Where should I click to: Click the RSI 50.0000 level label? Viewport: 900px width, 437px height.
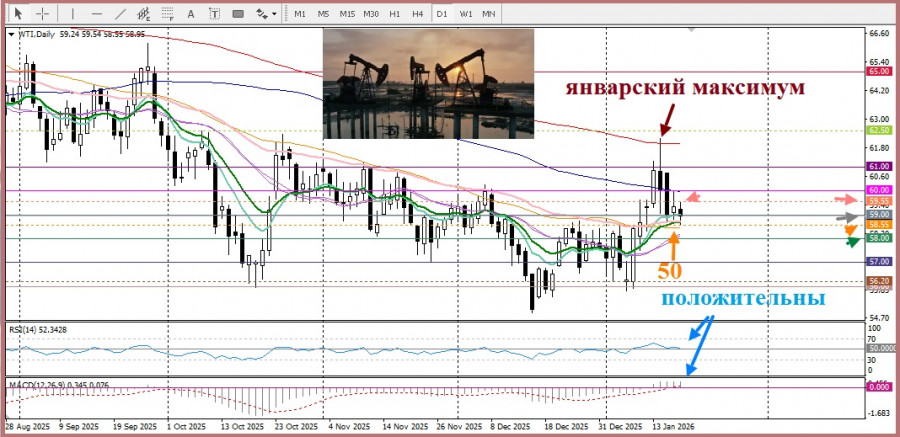pos(880,349)
